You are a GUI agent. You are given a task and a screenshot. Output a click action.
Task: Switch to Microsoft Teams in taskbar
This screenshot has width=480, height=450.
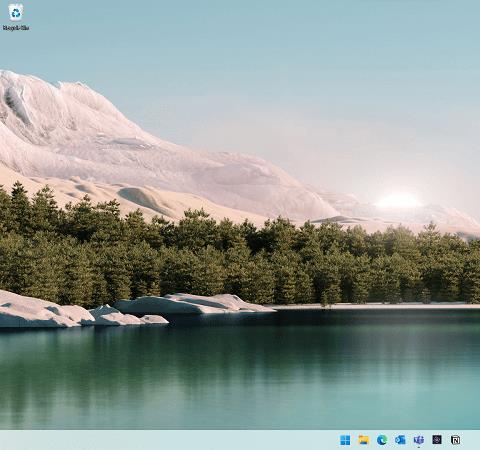[x=418, y=440]
